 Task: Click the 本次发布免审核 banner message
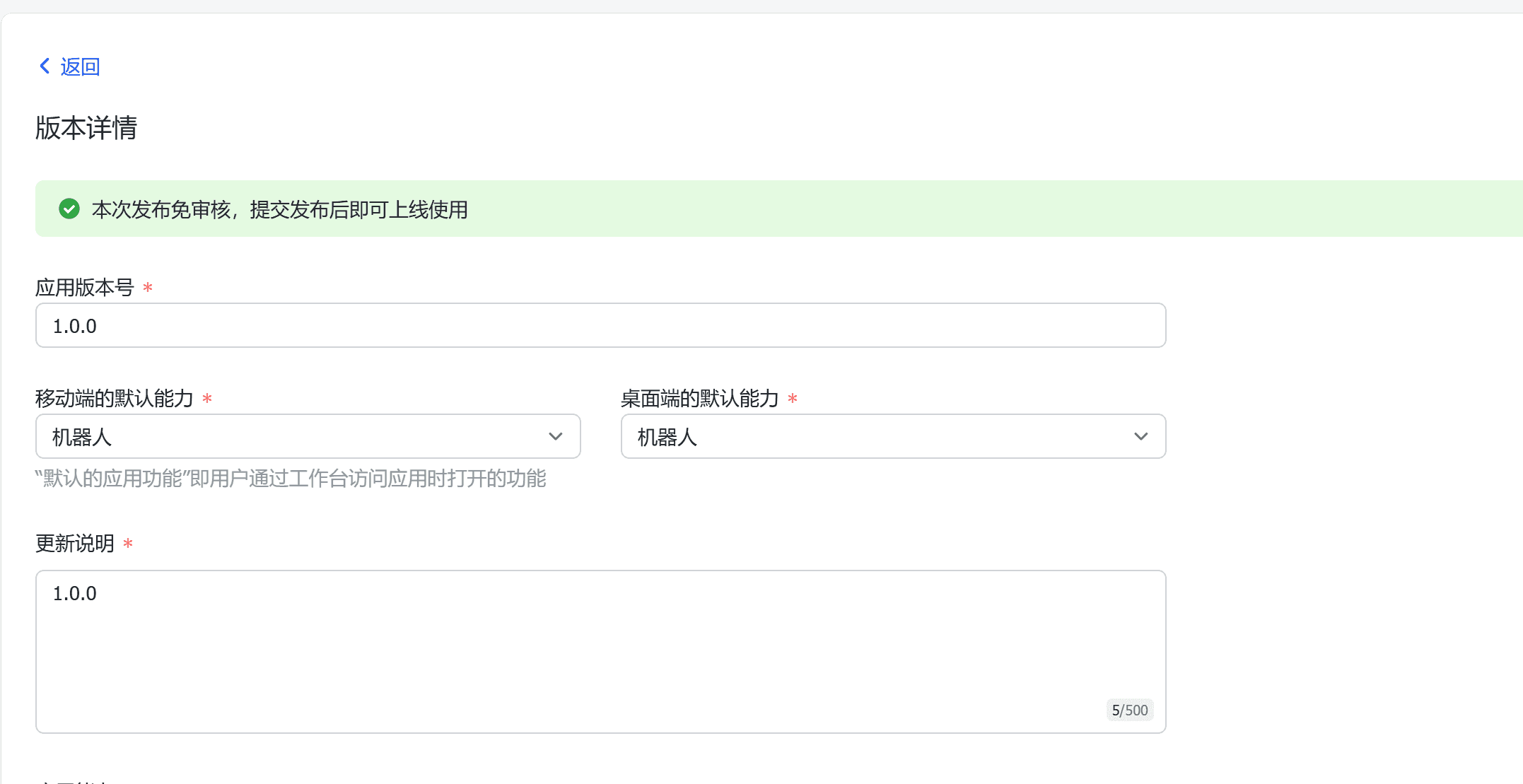coord(280,210)
